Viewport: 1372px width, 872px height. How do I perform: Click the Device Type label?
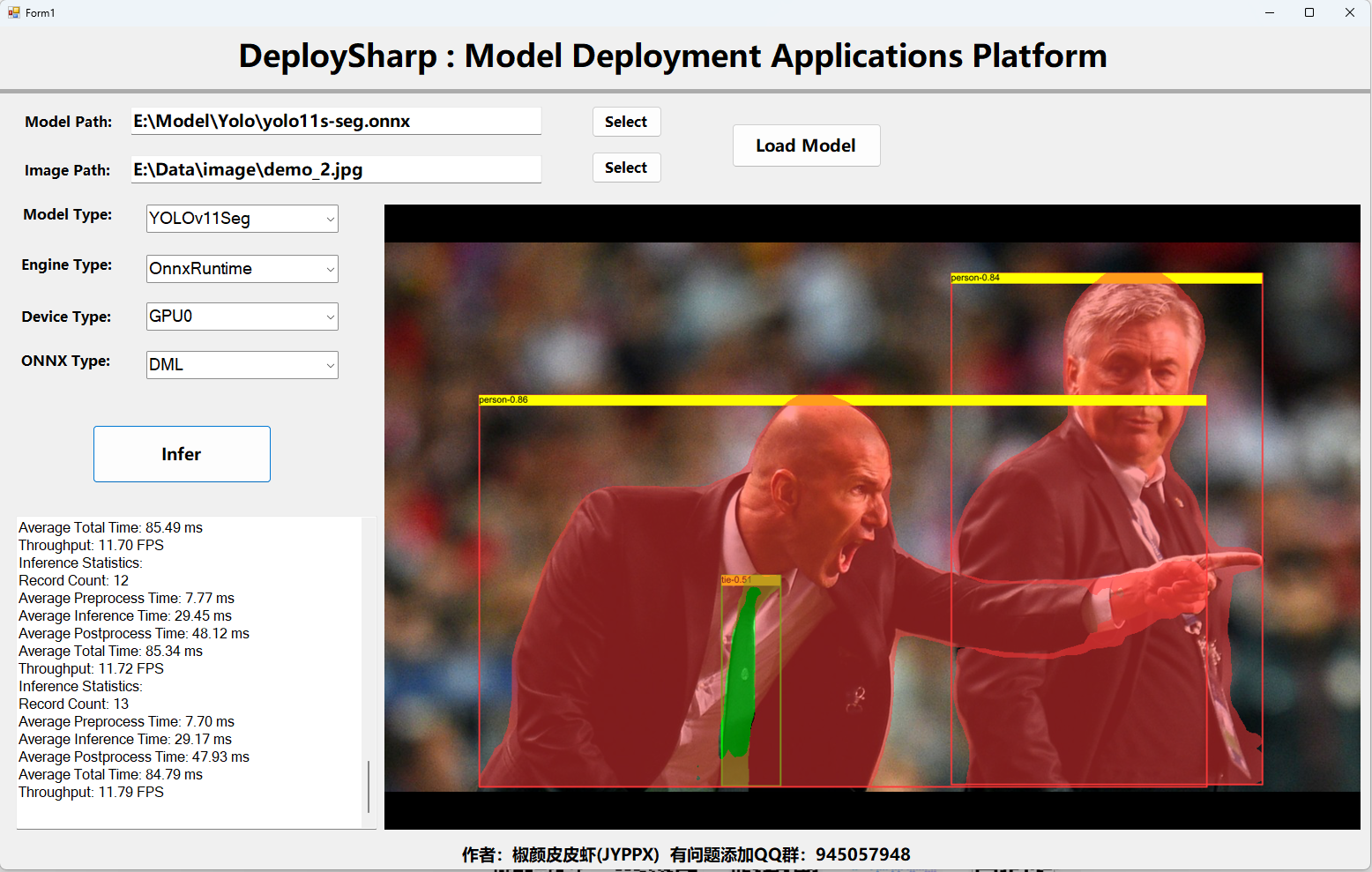tap(67, 317)
